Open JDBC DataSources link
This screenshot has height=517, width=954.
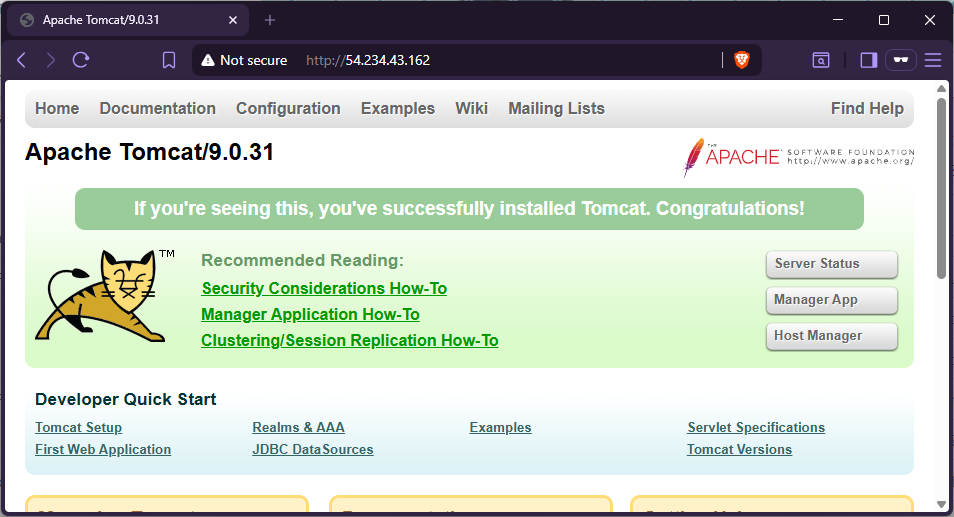coord(313,449)
